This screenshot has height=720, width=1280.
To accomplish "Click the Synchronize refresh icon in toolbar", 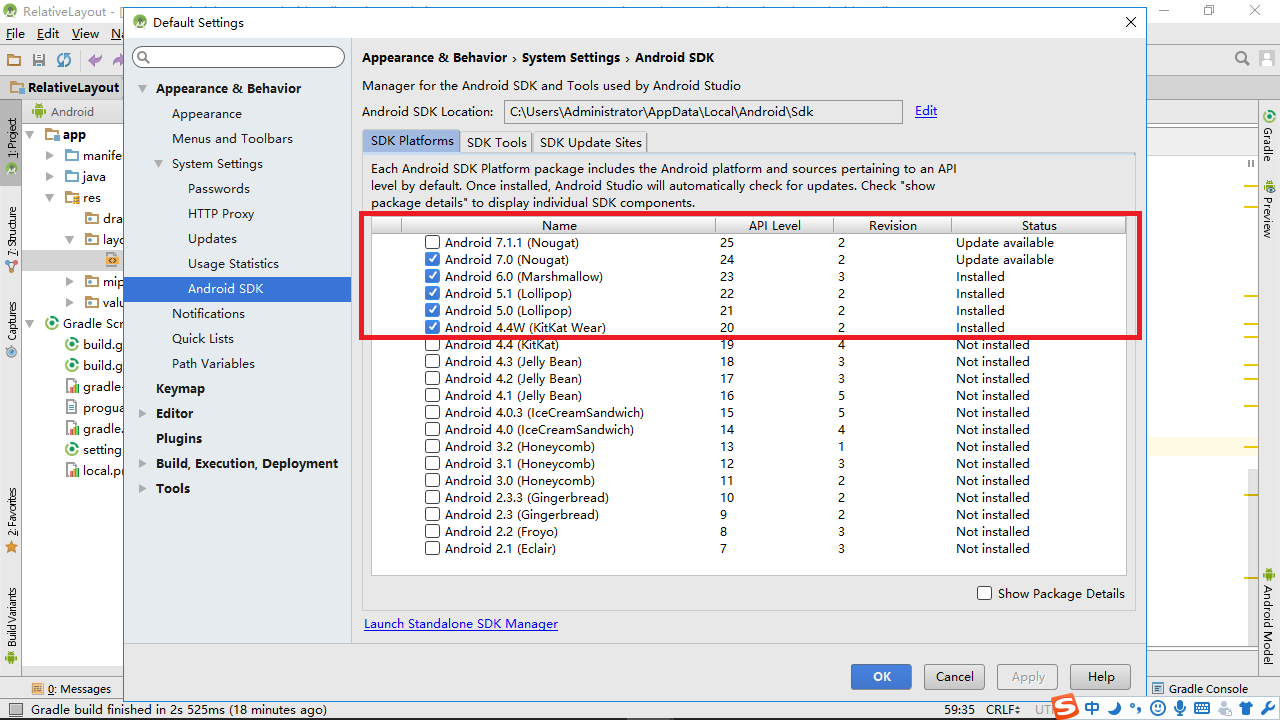I will pyautogui.click(x=64, y=60).
